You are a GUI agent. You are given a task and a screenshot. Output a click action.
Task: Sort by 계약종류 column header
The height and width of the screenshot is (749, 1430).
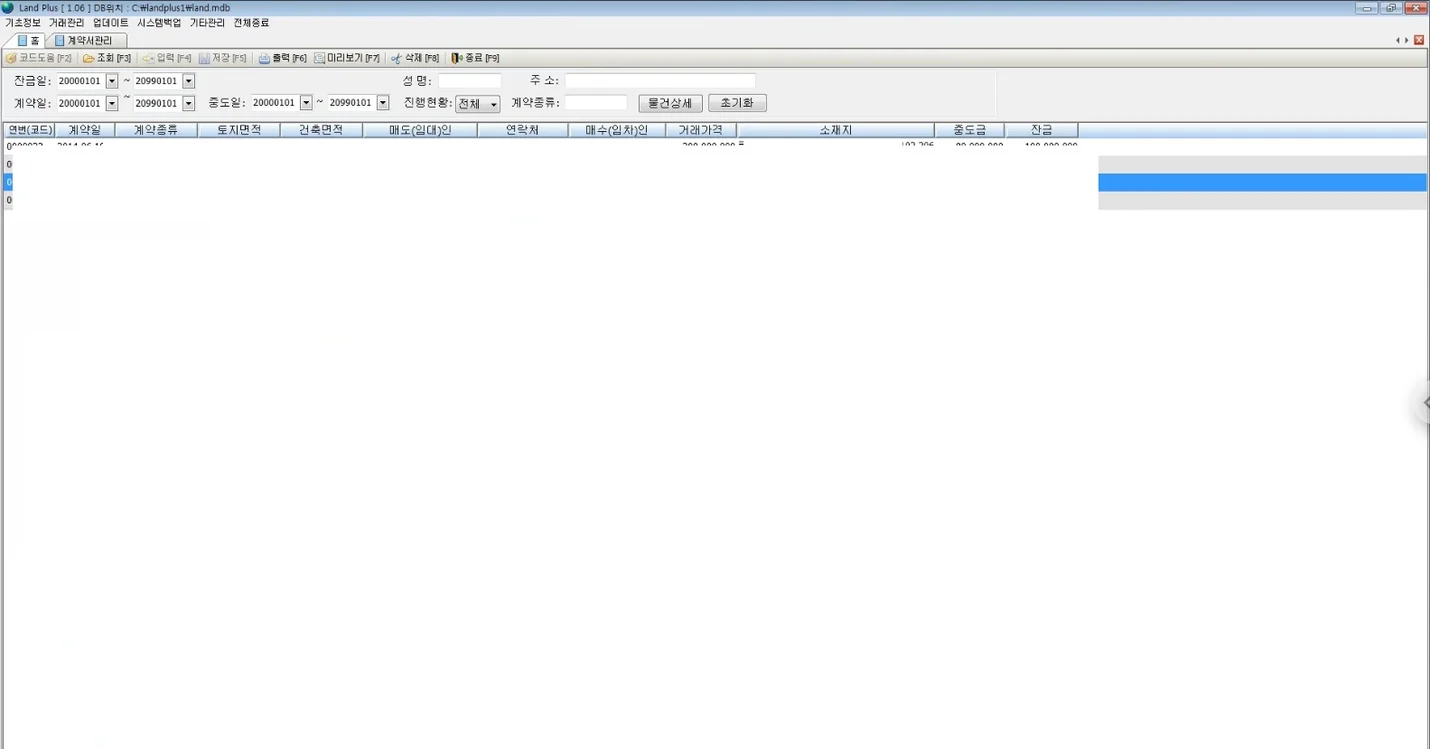tap(156, 130)
